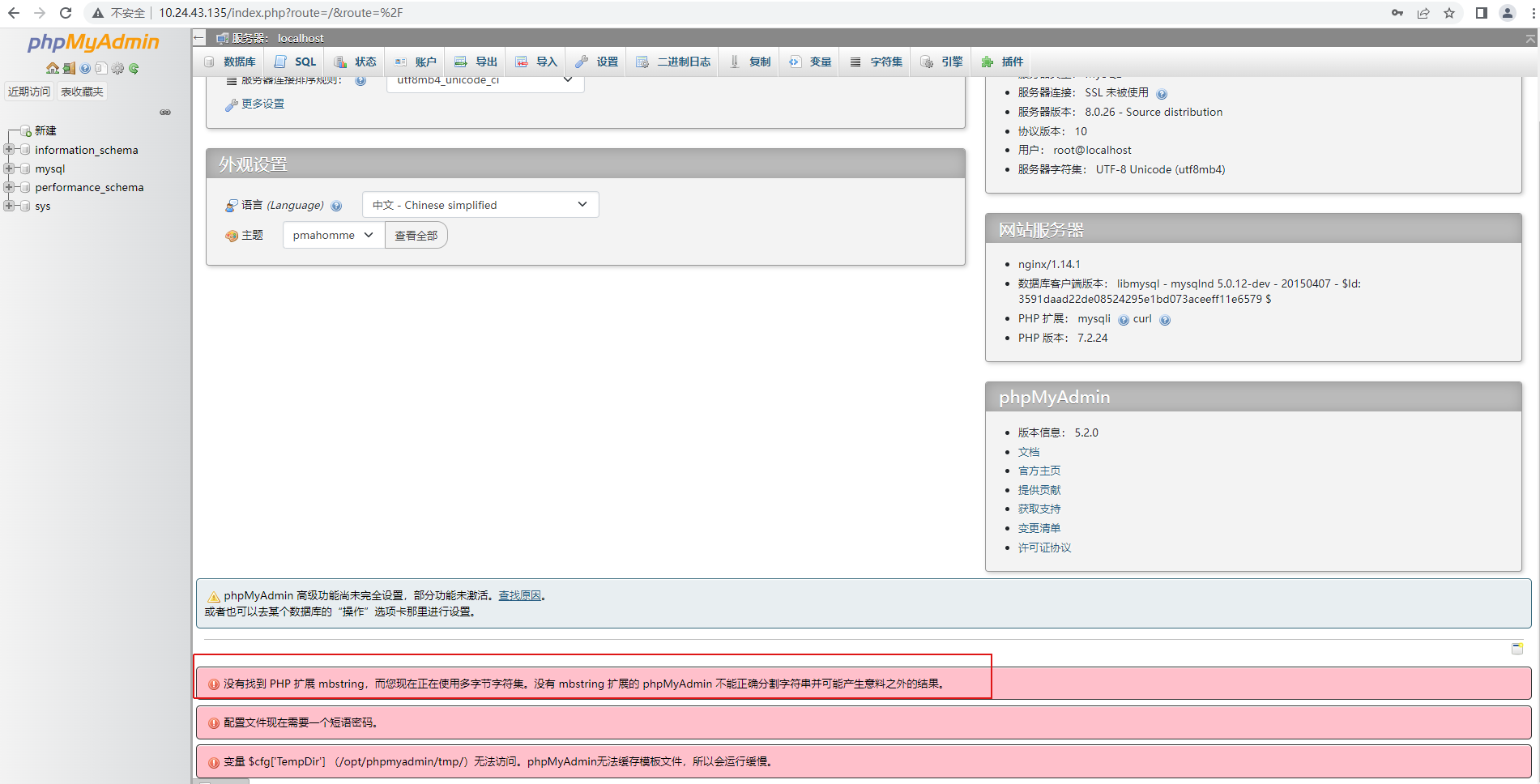The image size is (1540, 784).
Task: Click help icon after curl extension
Action: coord(1165,320)
